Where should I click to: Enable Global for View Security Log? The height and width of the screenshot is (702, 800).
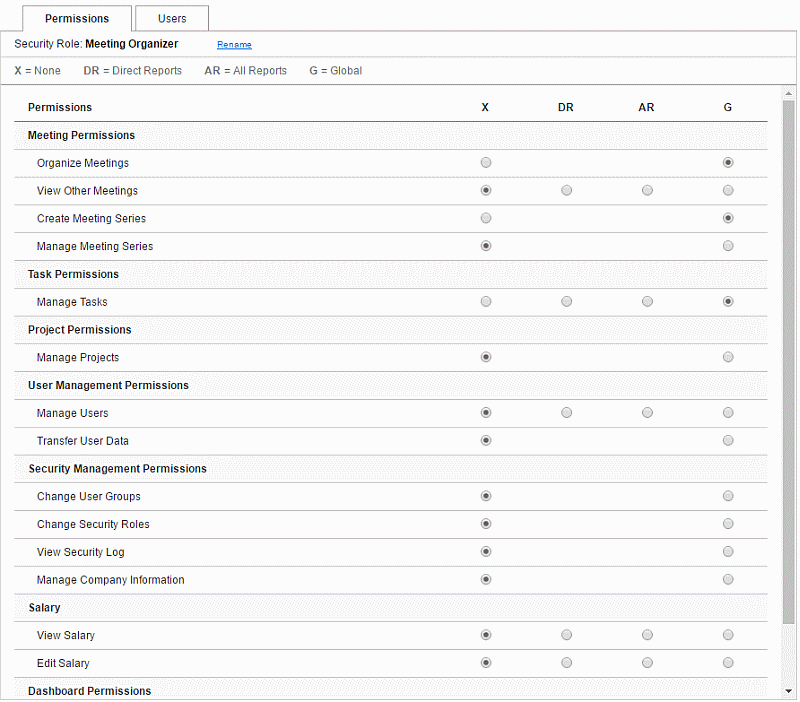pyautogui.click(x=728, y=551)
